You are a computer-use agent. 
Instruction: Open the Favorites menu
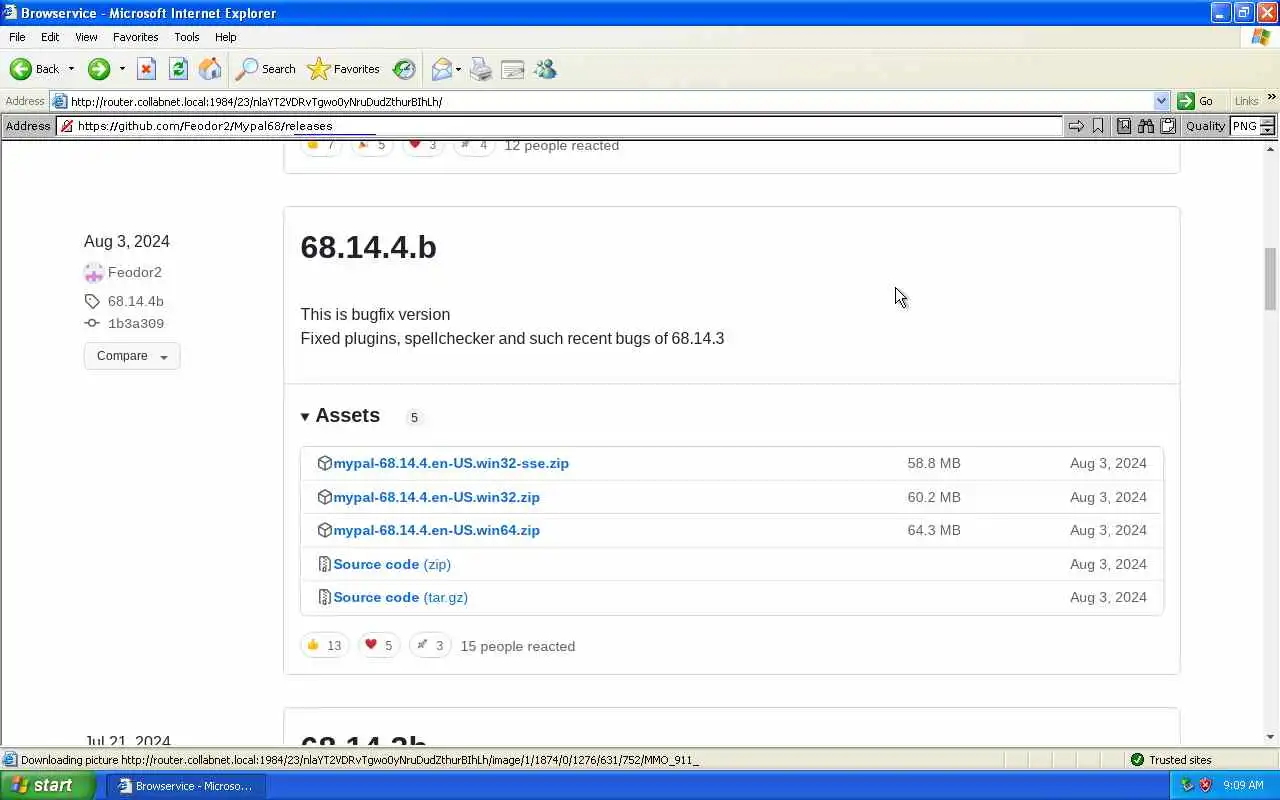click(135, 37)
